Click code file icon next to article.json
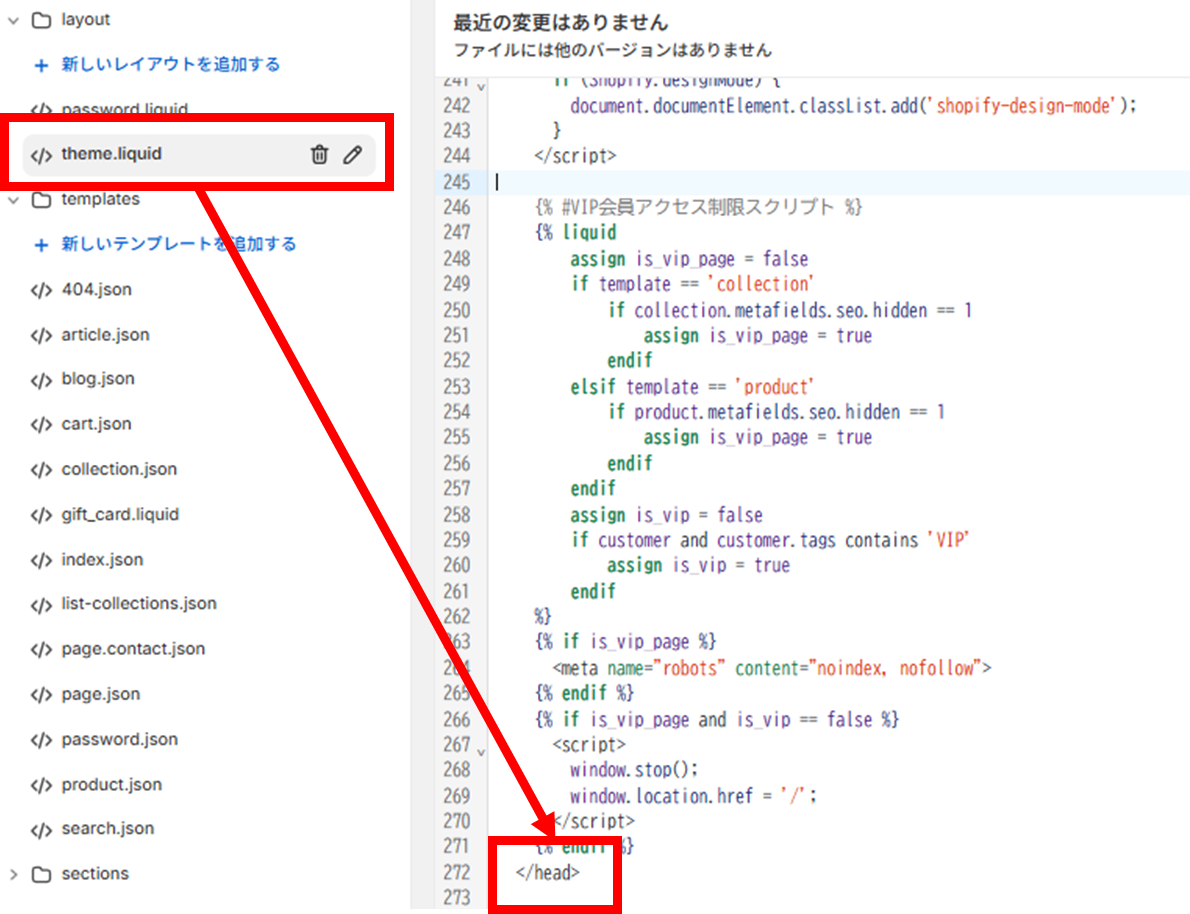 [x=41, y=336]
